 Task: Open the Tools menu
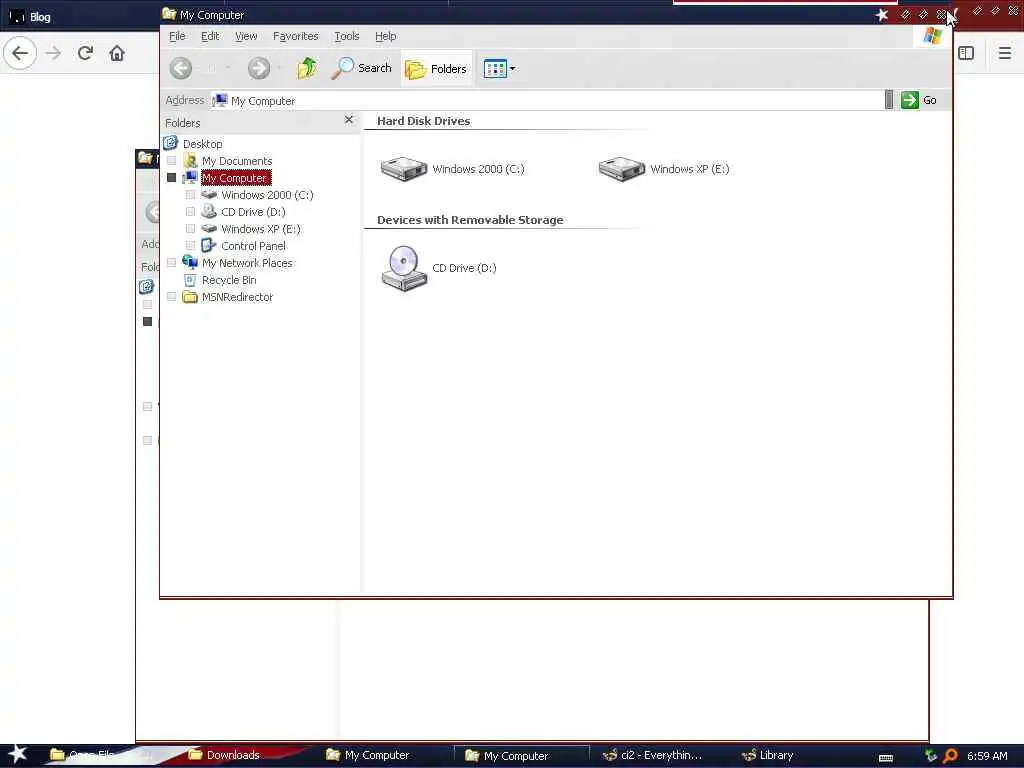click(x=347, y=37)
